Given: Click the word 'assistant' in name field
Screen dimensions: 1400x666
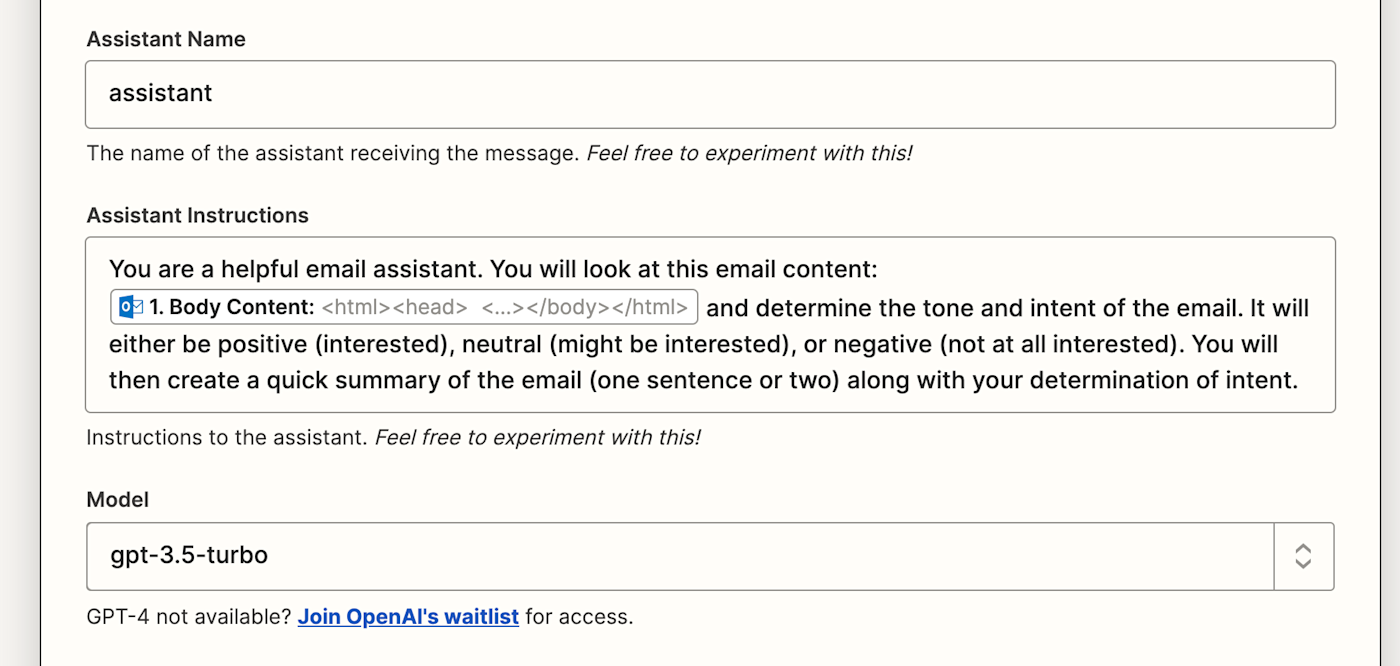Looking at the screenshot, I should 161,93.
